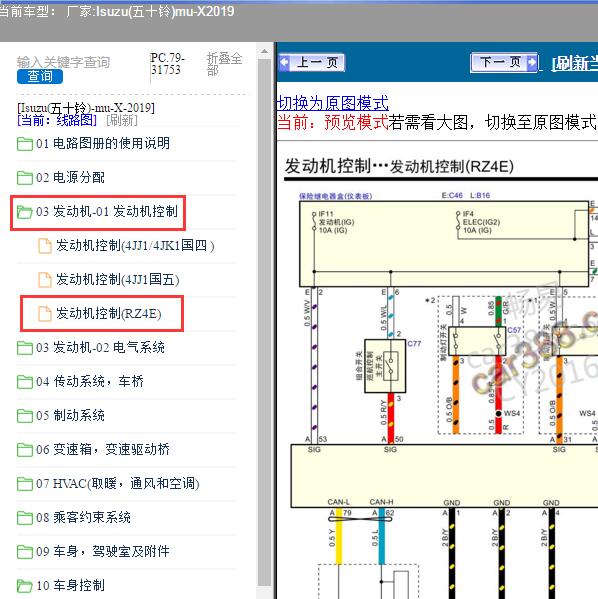Click left arrow icon on 上一页 button

pos(284,63)
